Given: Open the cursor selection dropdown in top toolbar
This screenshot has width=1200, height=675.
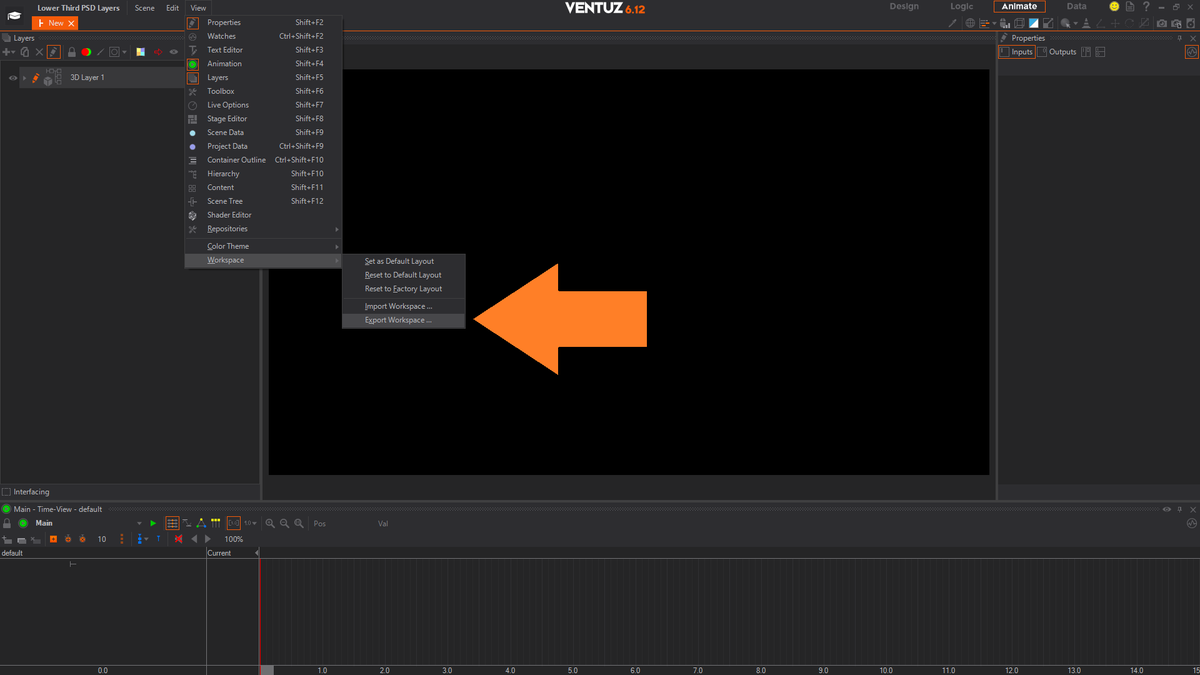Looking at the screenshot, I should point(1076,23).
